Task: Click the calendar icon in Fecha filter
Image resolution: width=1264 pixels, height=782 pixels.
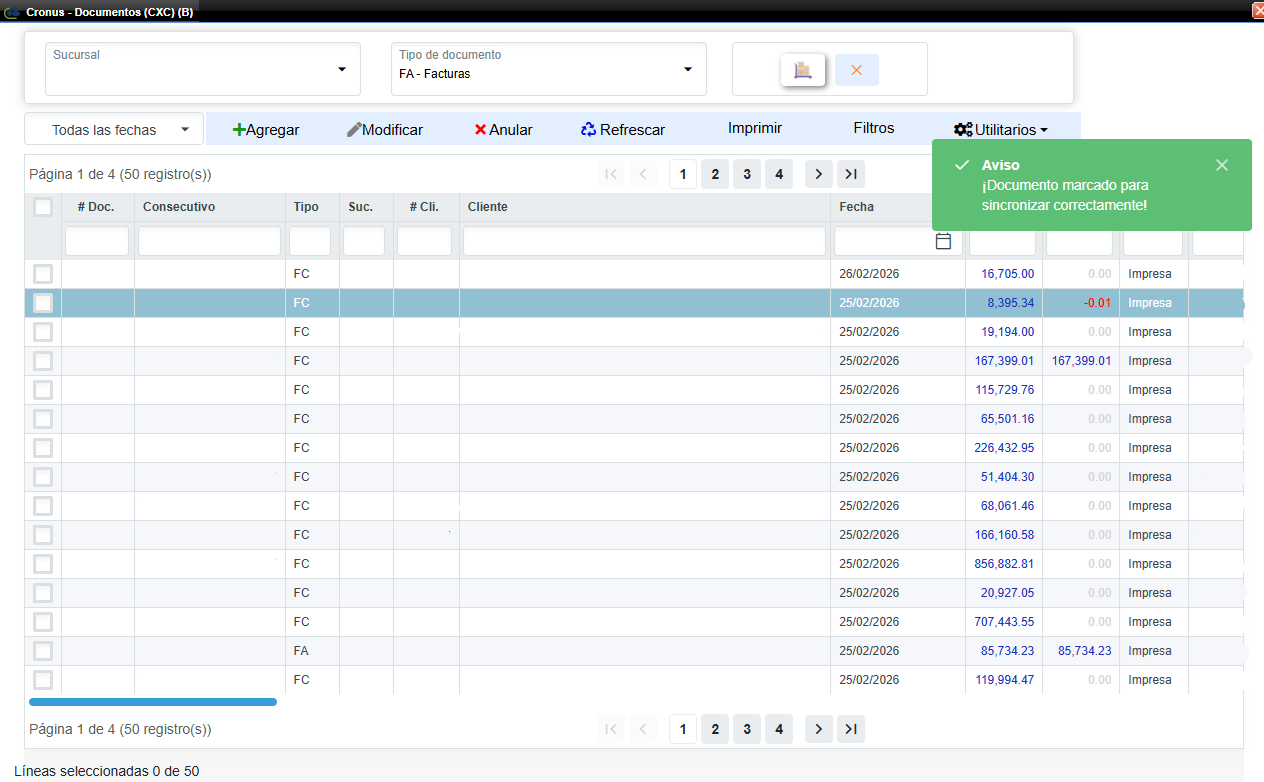Action: point(942,241)
